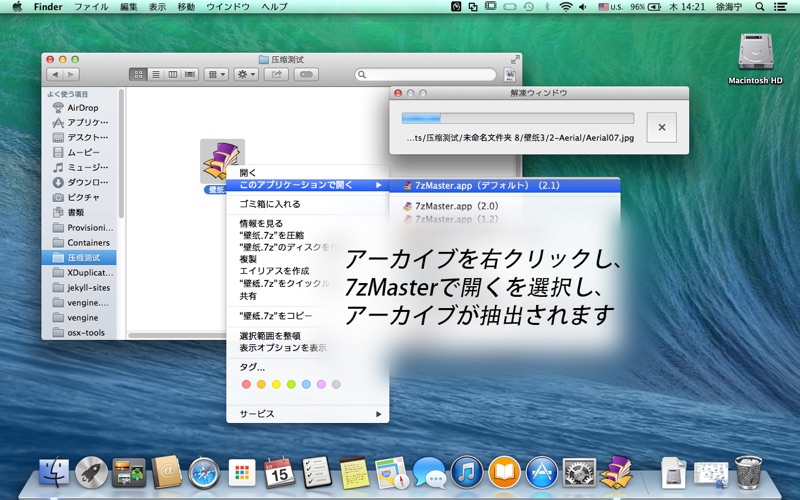Open ファイル menu in menu bar

(x=91, y=7)
